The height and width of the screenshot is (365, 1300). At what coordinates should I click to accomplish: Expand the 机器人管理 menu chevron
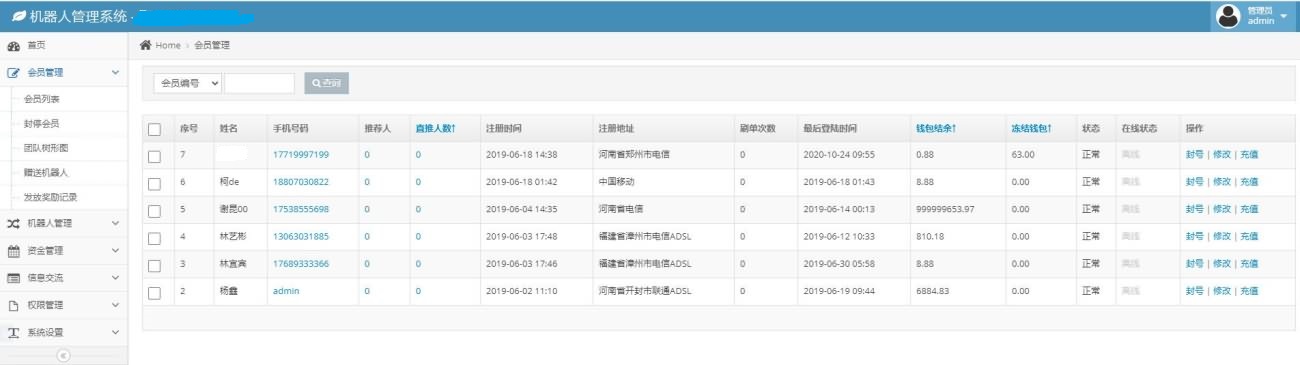pos(115,223)
